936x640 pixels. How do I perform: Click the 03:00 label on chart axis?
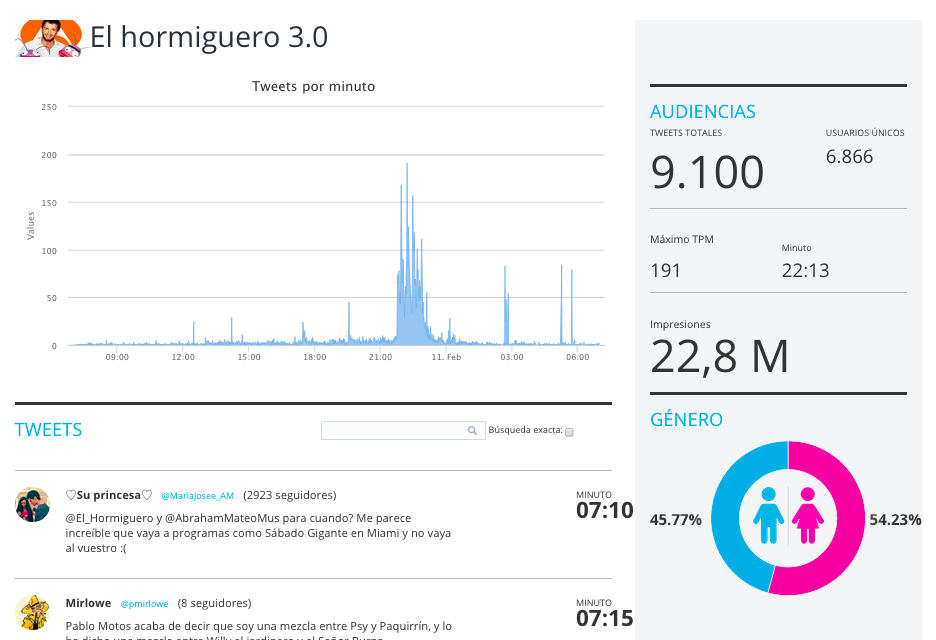pyautogui.click(x=512, y=357)
